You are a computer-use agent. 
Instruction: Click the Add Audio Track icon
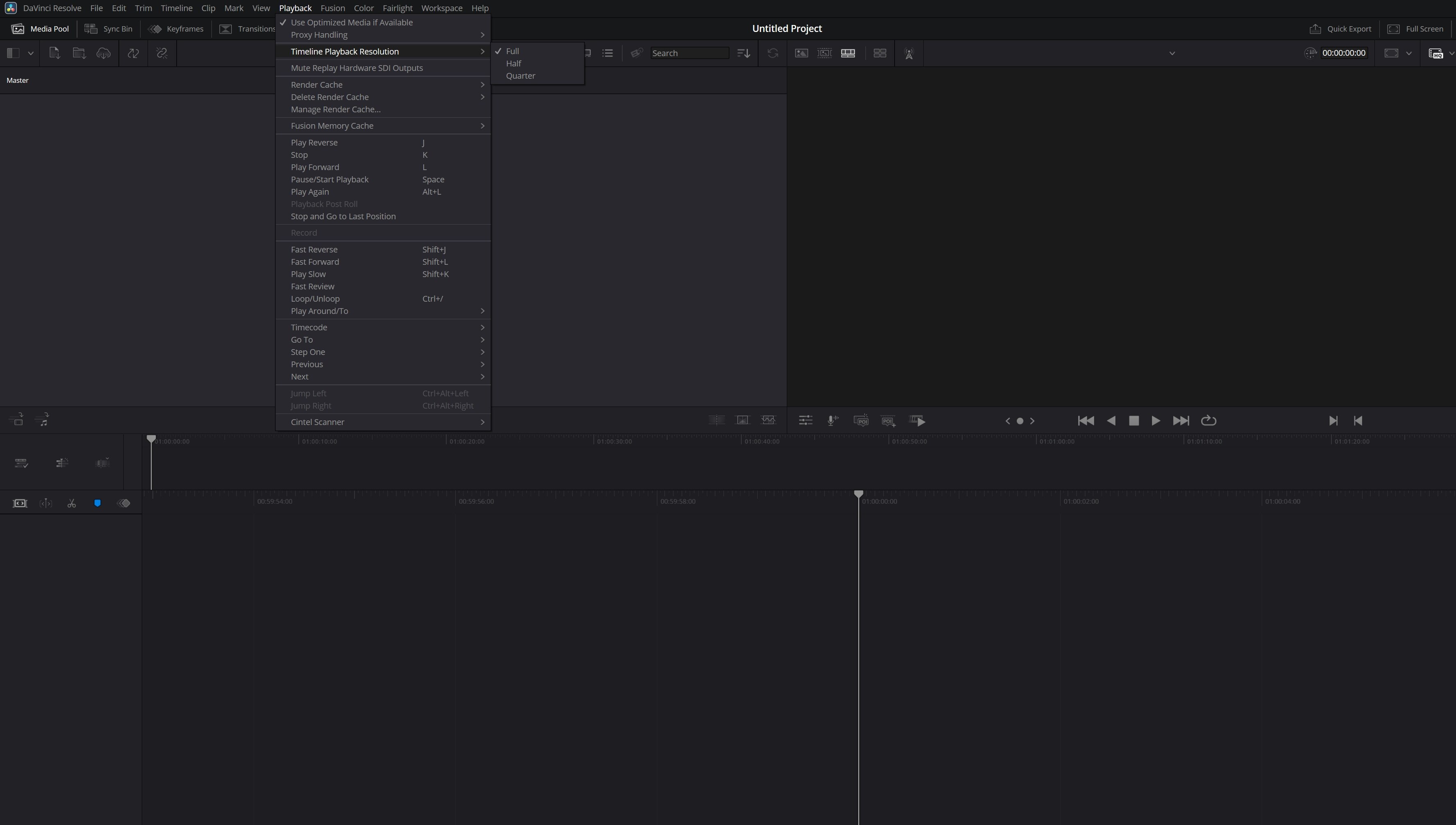coord(42,419)
